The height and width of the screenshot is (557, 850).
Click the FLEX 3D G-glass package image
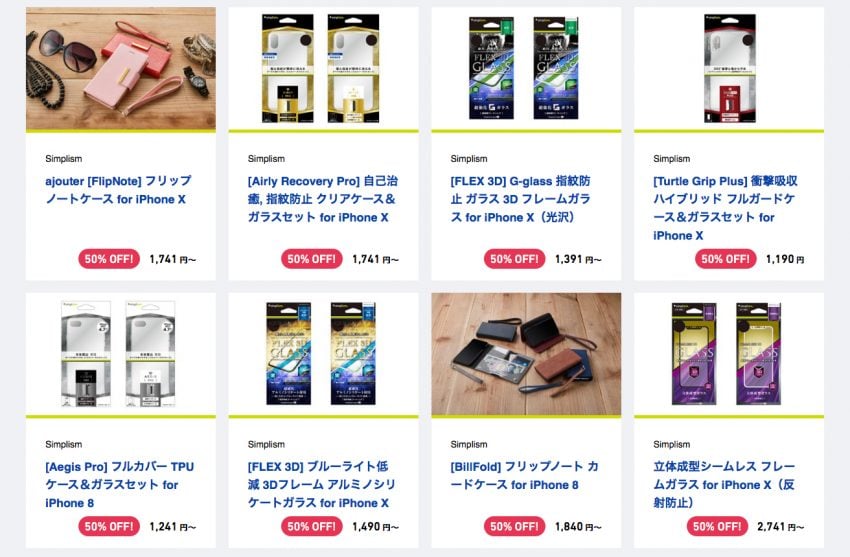(x=524, y=69)
